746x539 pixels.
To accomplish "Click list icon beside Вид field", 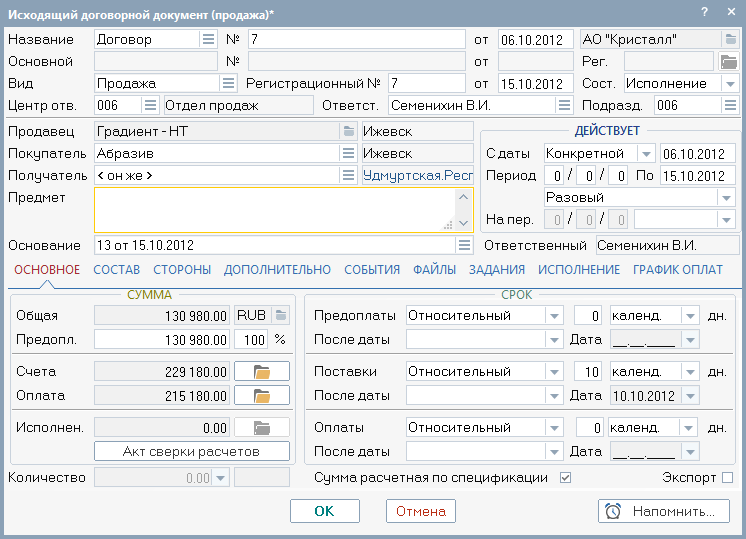I will (228, 83).
